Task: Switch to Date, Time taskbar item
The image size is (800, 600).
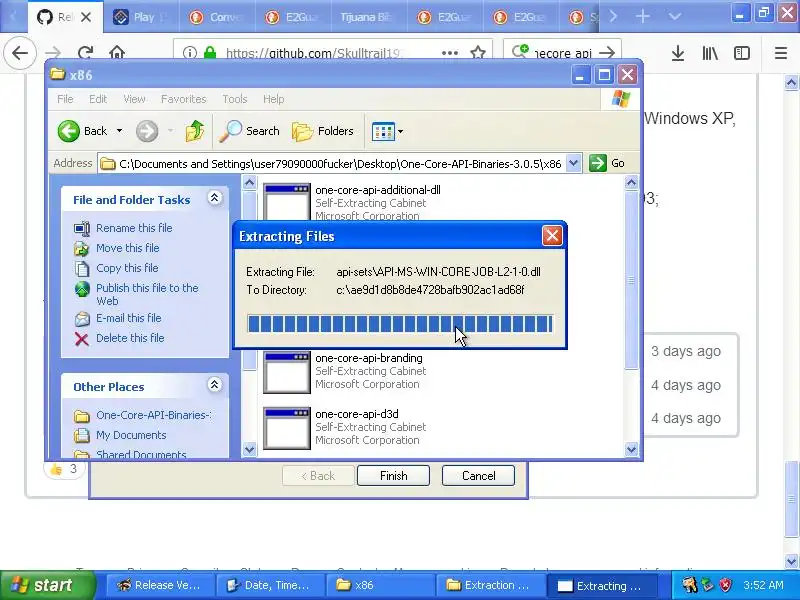Action: pos(268,585)
